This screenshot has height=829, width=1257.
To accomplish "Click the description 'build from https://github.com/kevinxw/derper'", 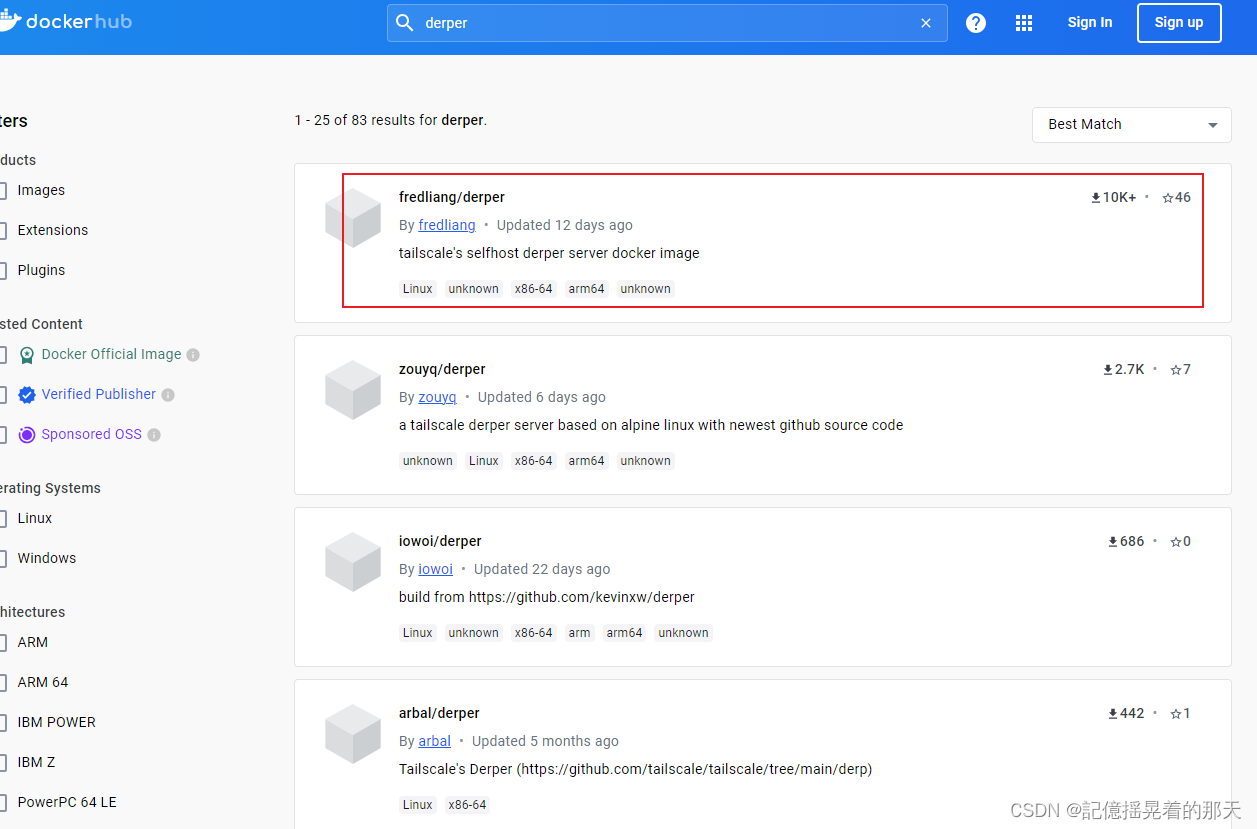I will pos(547,597).
